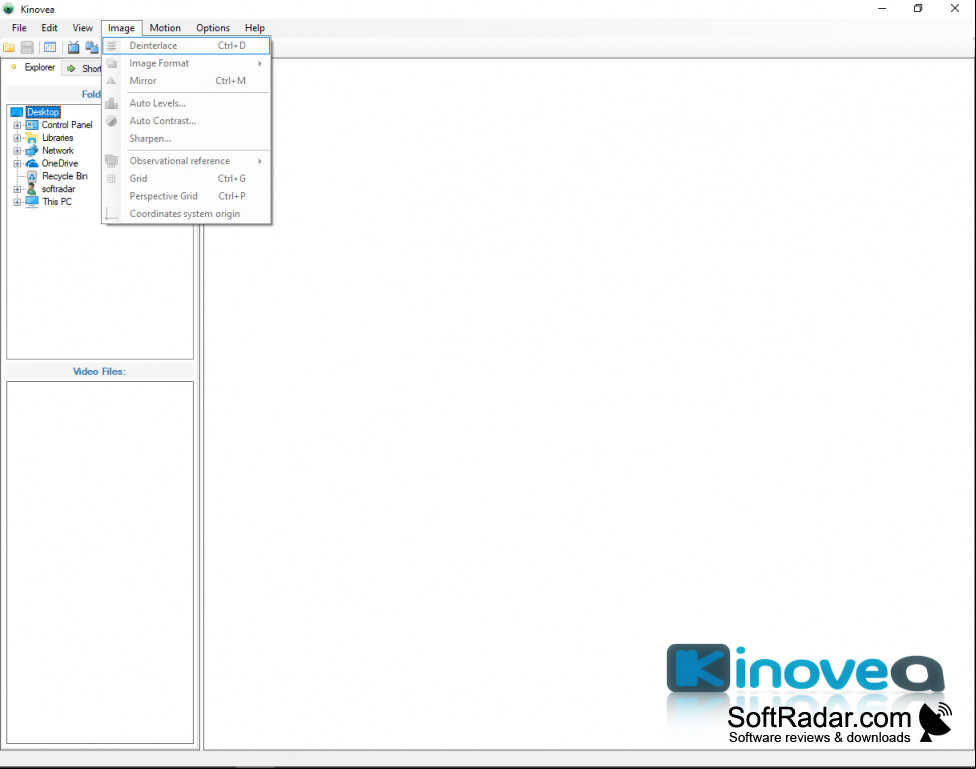Open the Help menu
976x769 pixels.
255,28
